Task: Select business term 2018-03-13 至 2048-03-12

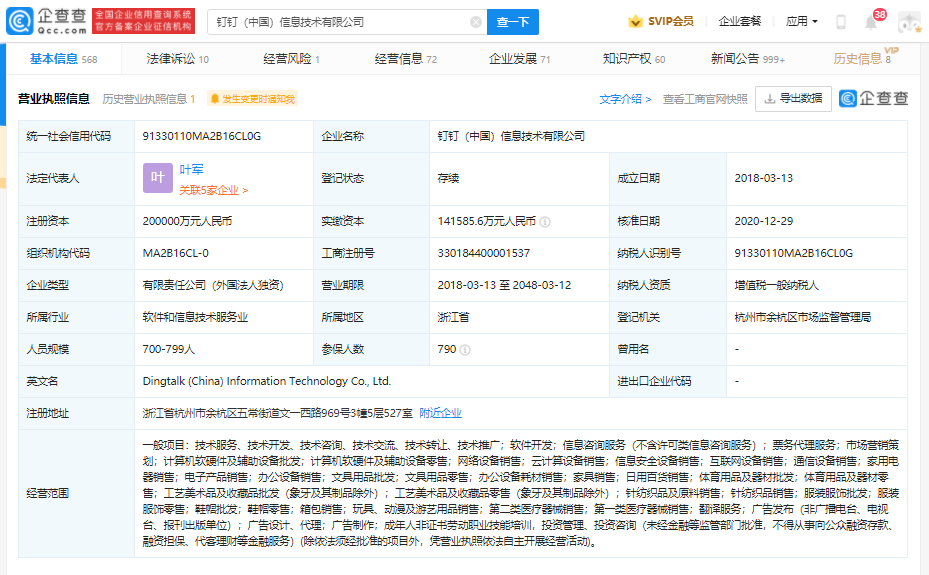Action: pos(504,285)
